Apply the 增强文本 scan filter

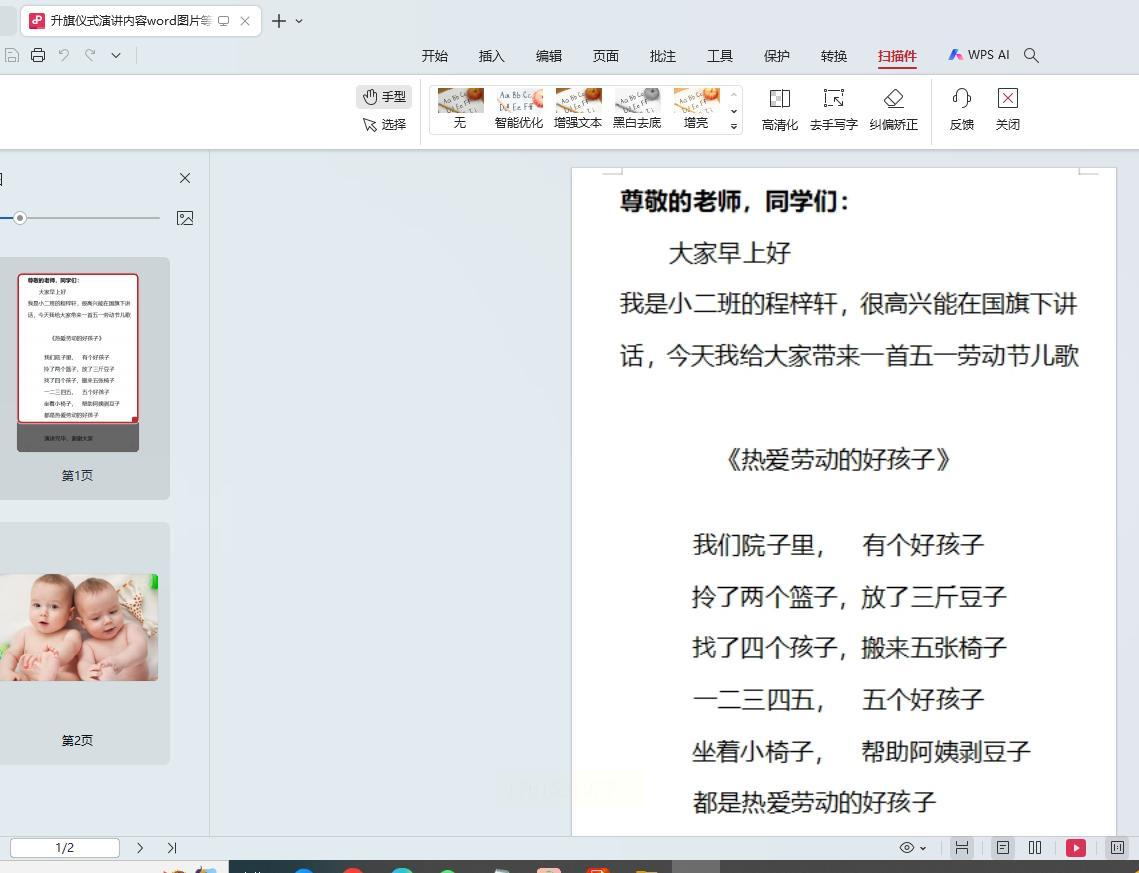[578, 108]
